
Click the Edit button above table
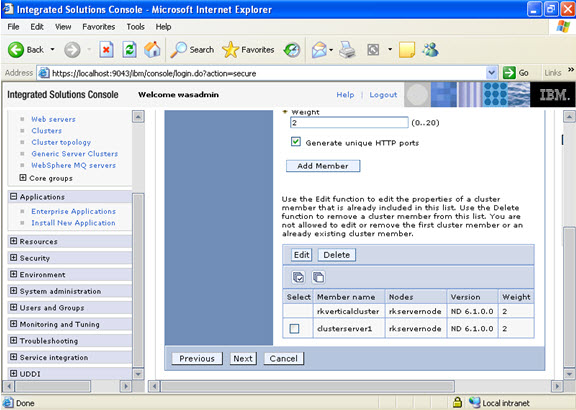302,255
